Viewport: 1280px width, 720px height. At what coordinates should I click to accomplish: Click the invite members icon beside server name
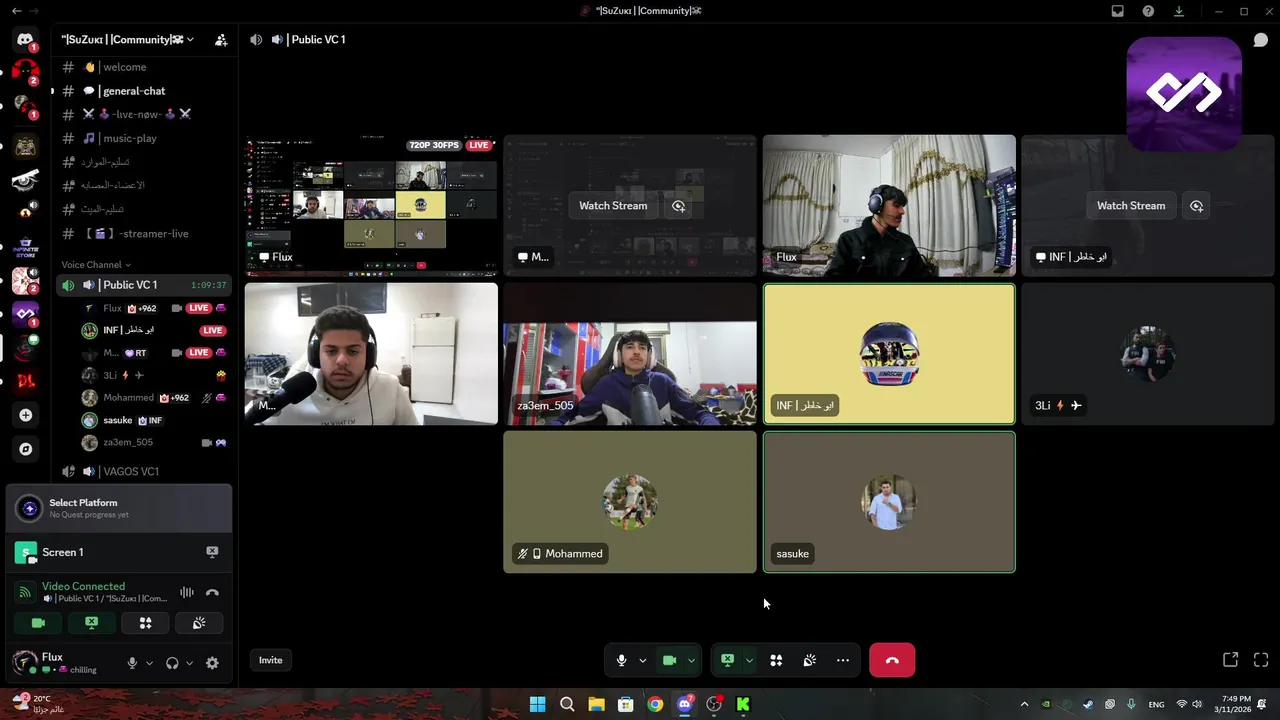point(221,40)
